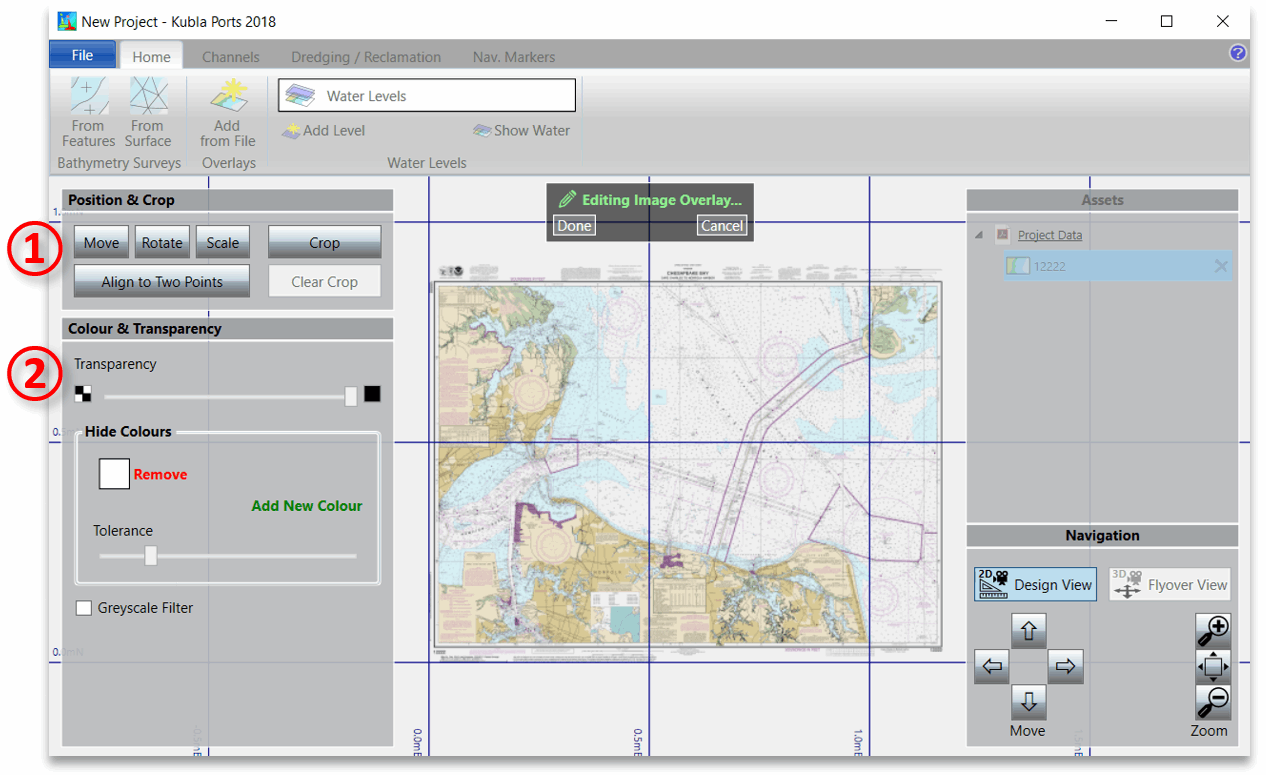The width and height of the screenshot is (1266, 775).
Task: Zoom to fit extents icon
Action: (1213, 666)
